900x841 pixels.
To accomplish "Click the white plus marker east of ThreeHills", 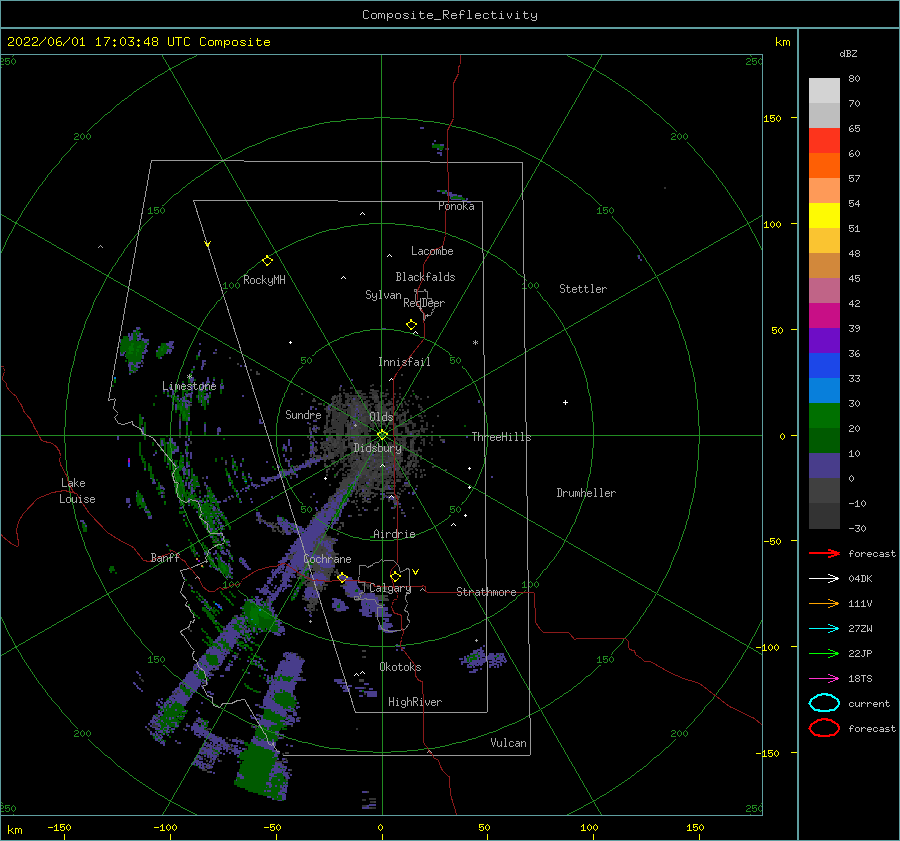I will pos(565,402).
